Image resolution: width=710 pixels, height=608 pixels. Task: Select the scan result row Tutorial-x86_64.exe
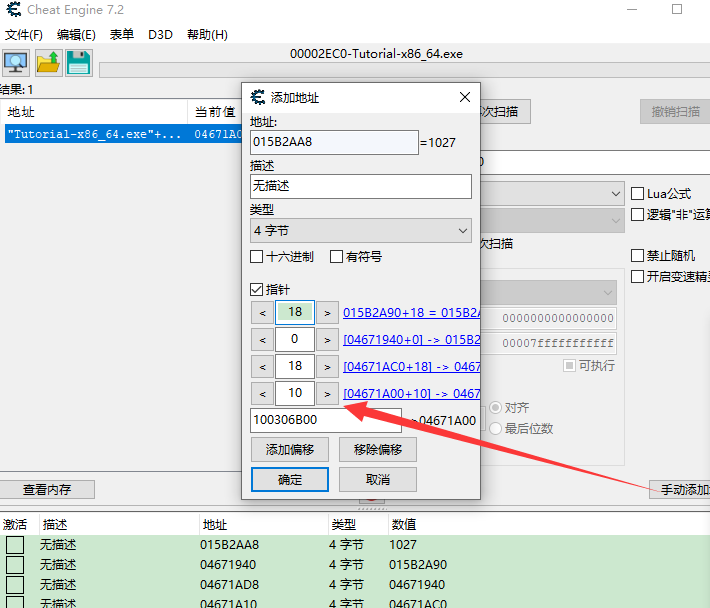click(123, 134)
